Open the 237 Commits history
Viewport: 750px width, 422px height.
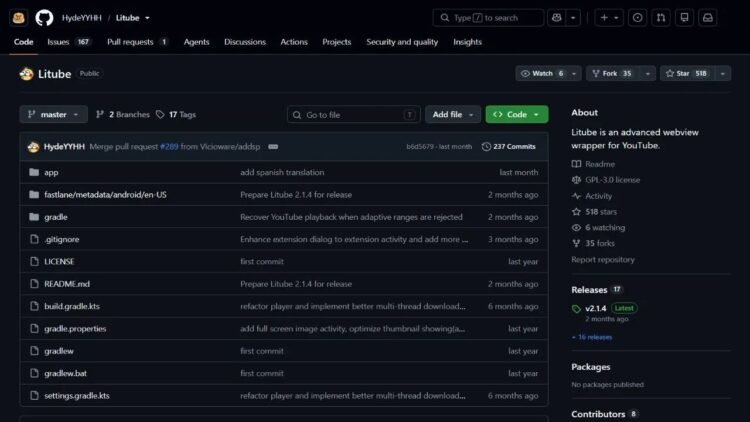click(508, 146)
